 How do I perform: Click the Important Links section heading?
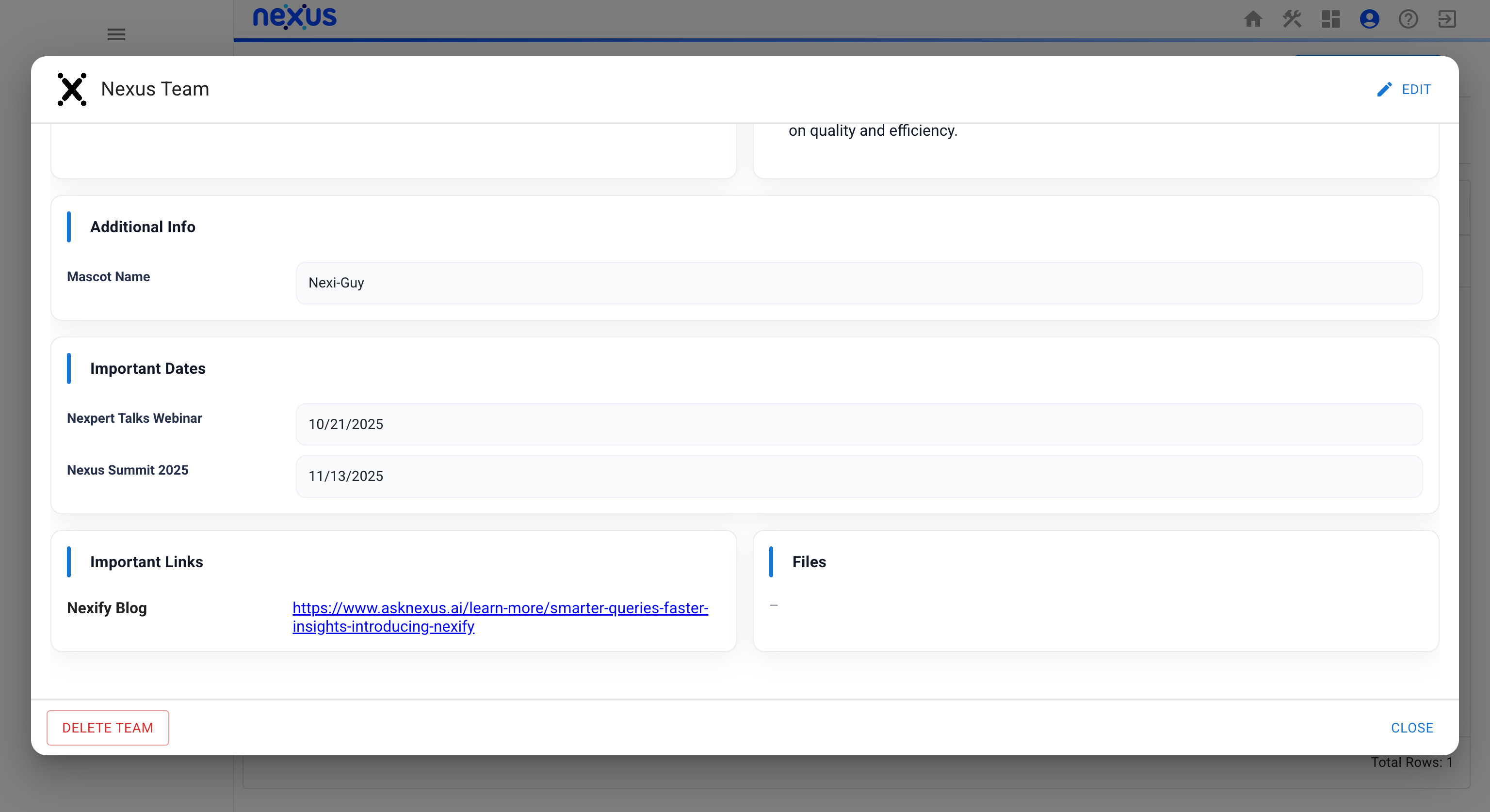click(x=146, y=562)
